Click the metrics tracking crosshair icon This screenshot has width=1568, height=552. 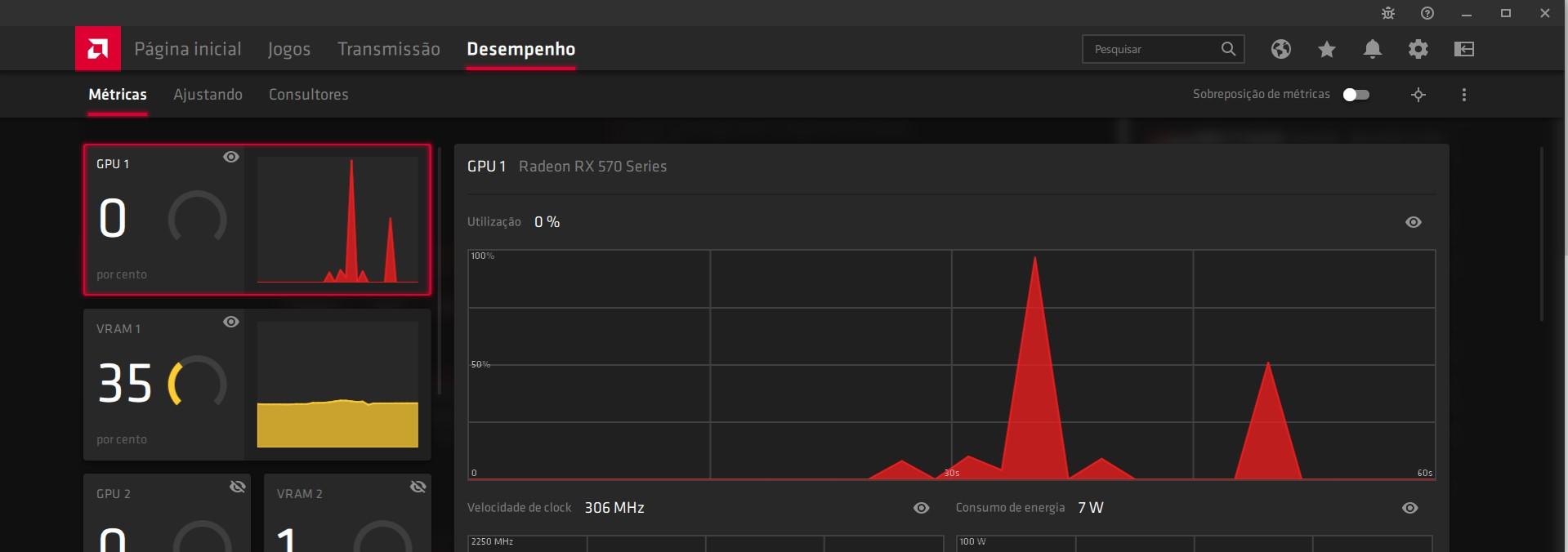click(x=1418, y=95)
